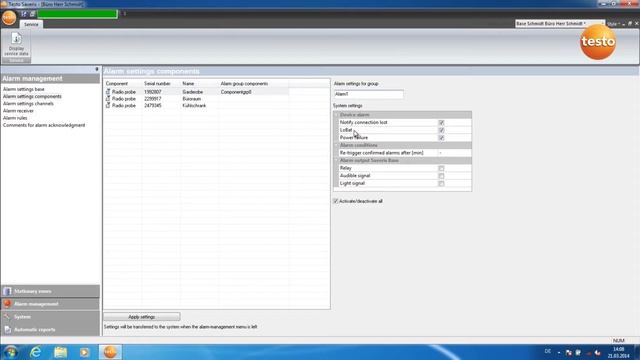Screen dimensions: 640x360
Task: Enable the Light signal checkbox
Action: pos(441,184)
